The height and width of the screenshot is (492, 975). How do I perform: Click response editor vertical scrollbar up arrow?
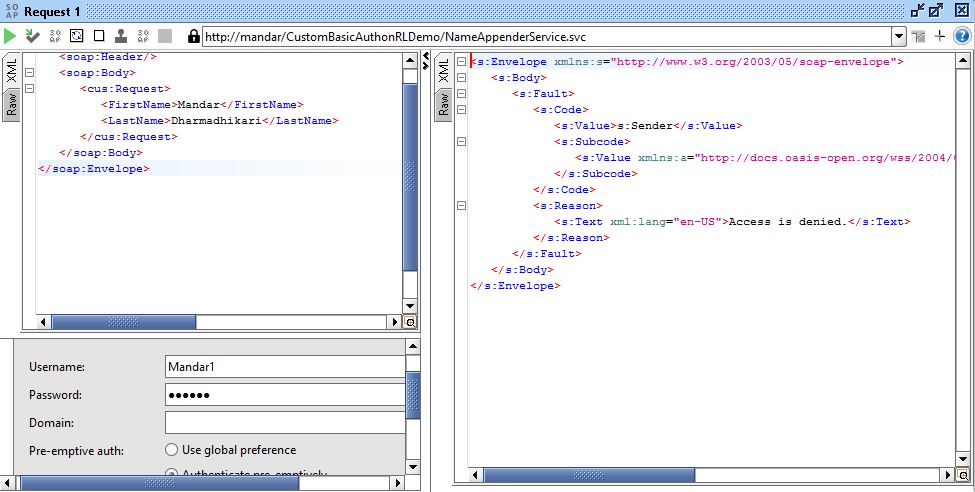[x=962, y=60]
